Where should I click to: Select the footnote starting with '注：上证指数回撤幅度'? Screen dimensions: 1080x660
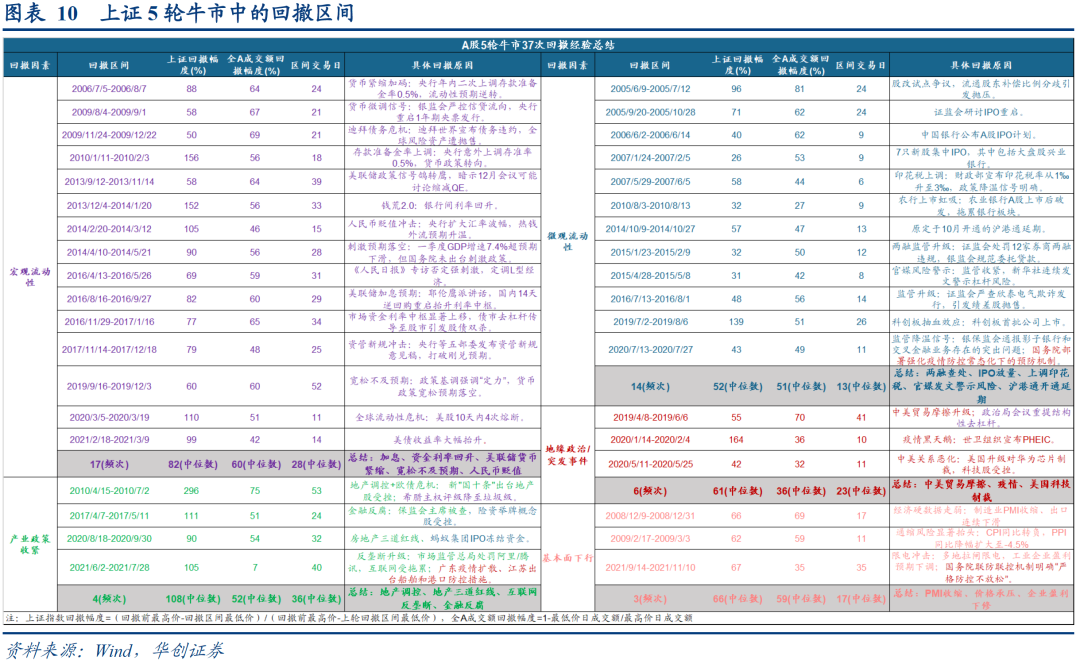coord(350,618)
